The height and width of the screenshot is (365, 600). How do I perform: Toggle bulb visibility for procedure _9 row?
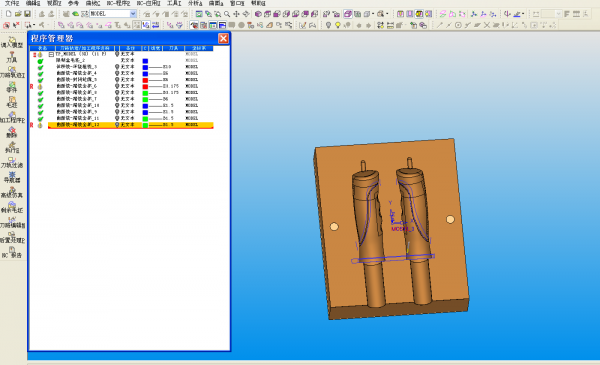point(117,112)
